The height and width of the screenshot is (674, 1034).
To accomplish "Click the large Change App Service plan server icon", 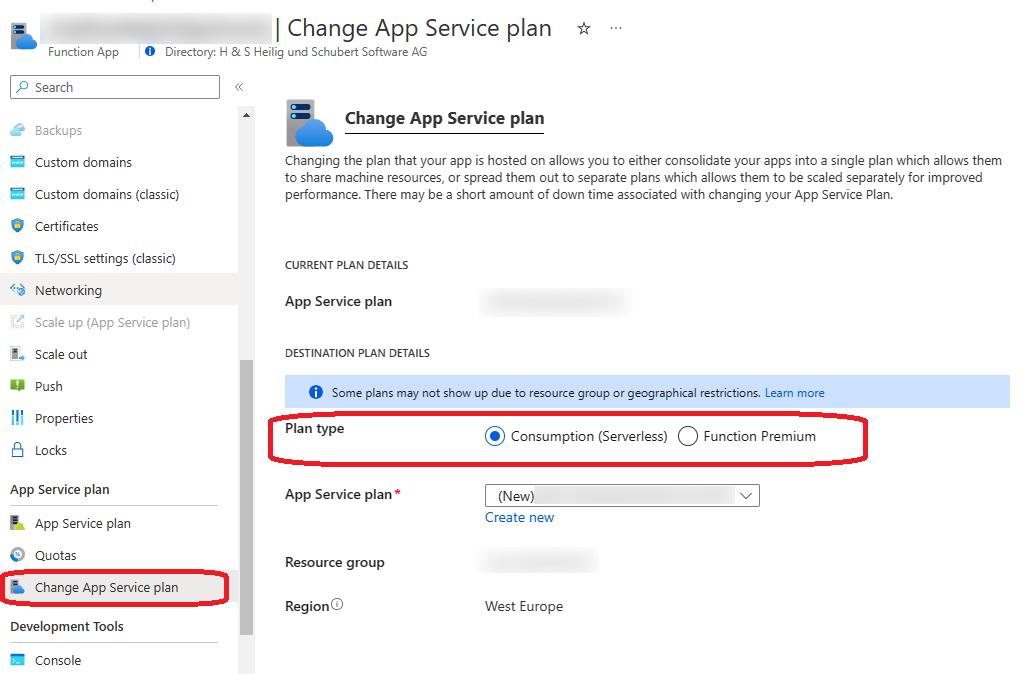I will click(309, 123).
